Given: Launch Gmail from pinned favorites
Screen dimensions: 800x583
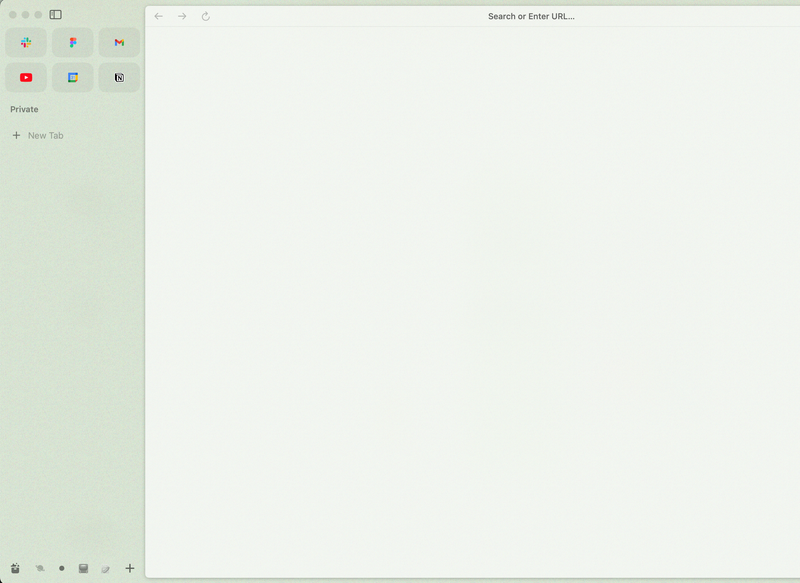Looking at the screenshot, I should pos(119,43).
